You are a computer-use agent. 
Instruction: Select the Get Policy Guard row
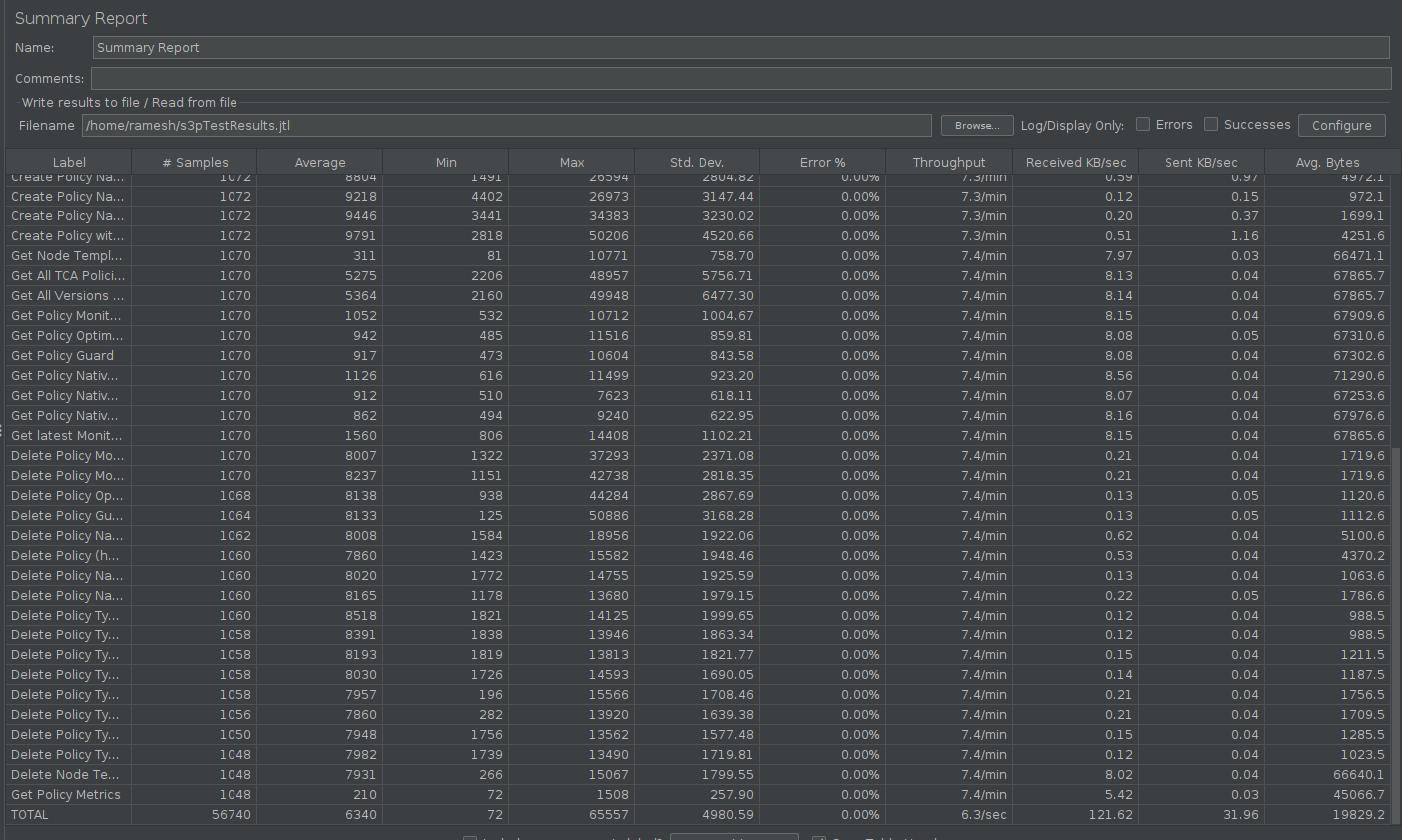click(699, 356)
